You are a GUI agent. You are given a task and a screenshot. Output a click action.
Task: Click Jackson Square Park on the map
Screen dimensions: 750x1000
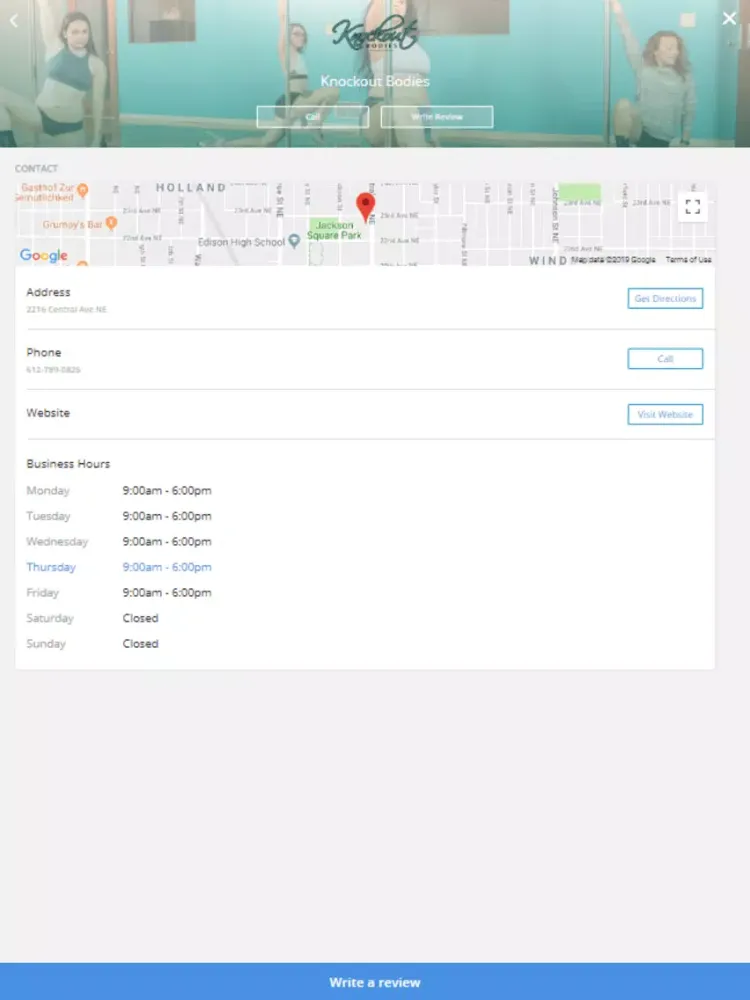[334, 230]
